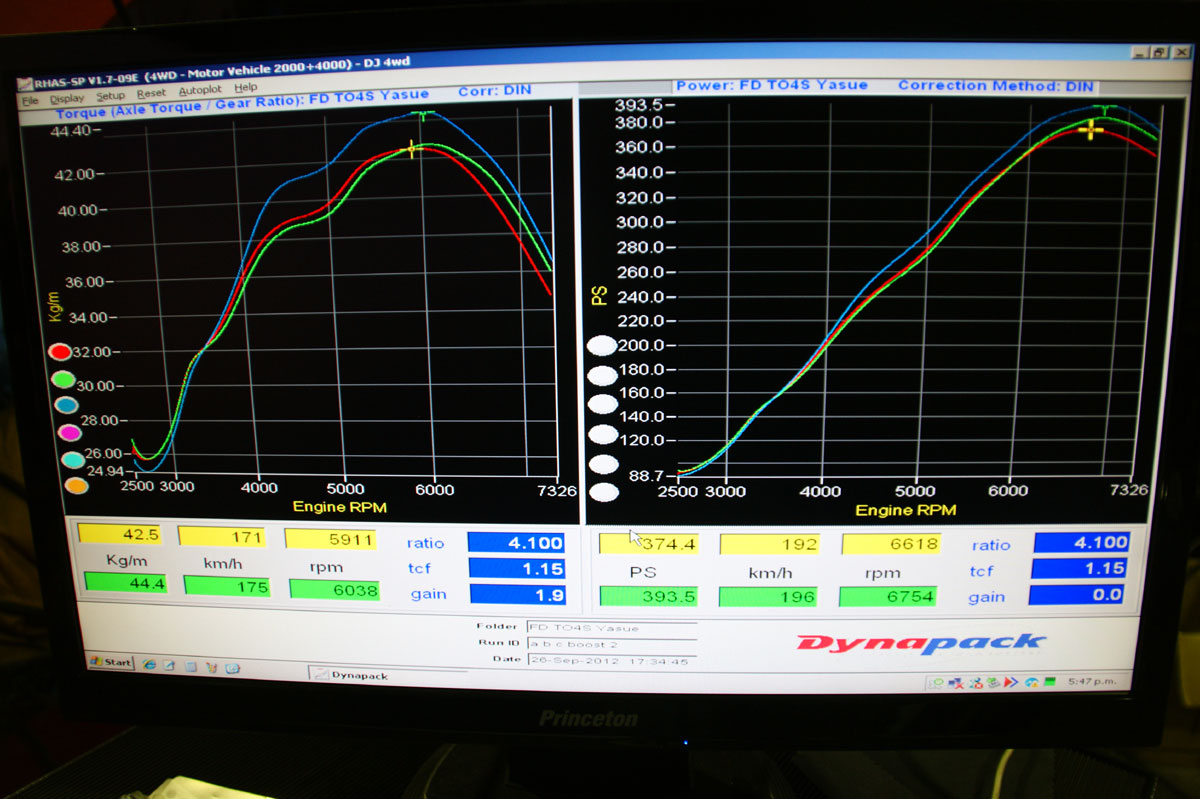Image resolution: width=1200 pixels, height=799 pixels.
Task: Open the Autoplot menu
Action: [x=200, y=91]
